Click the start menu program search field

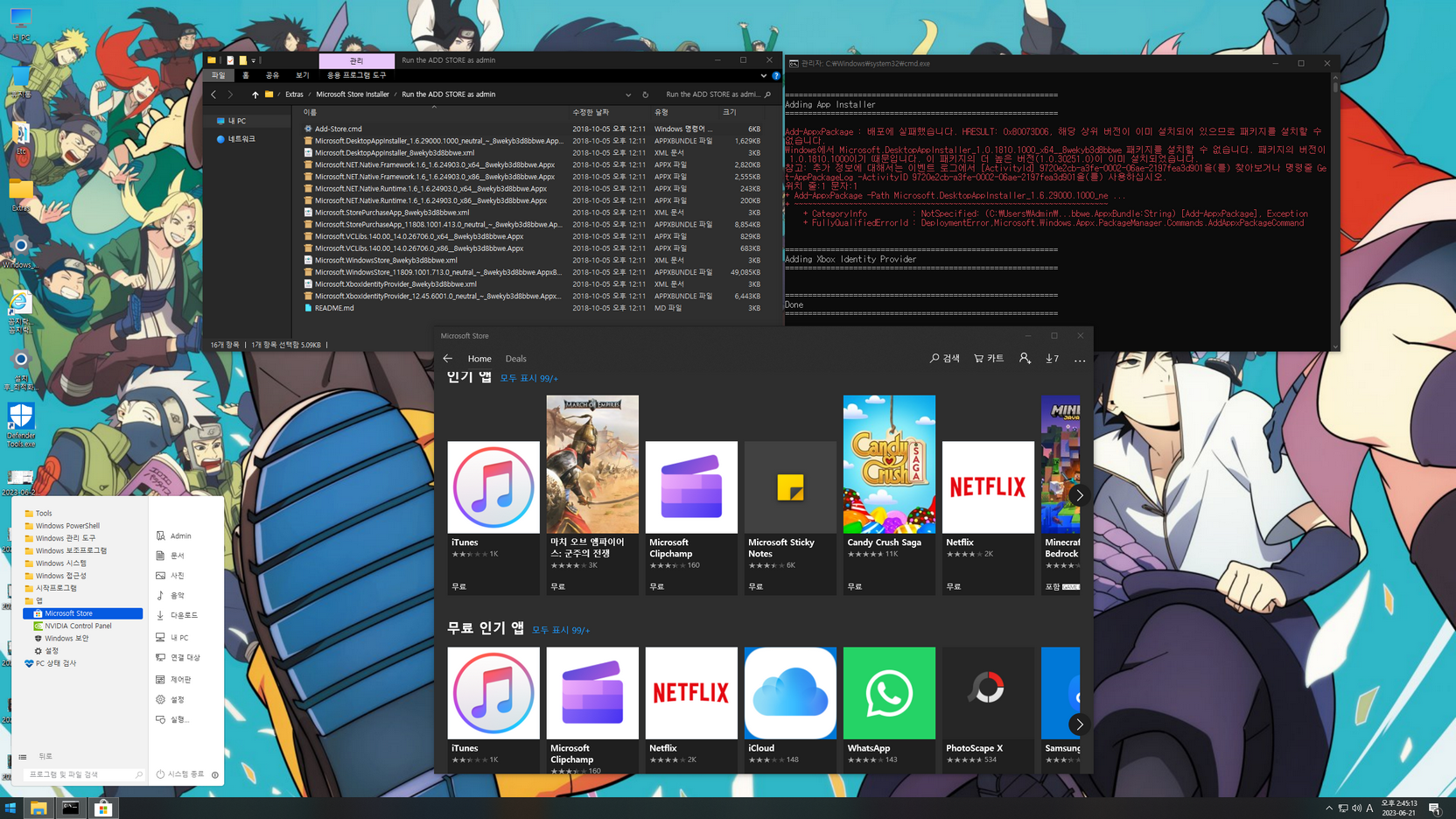pos(83,774)
